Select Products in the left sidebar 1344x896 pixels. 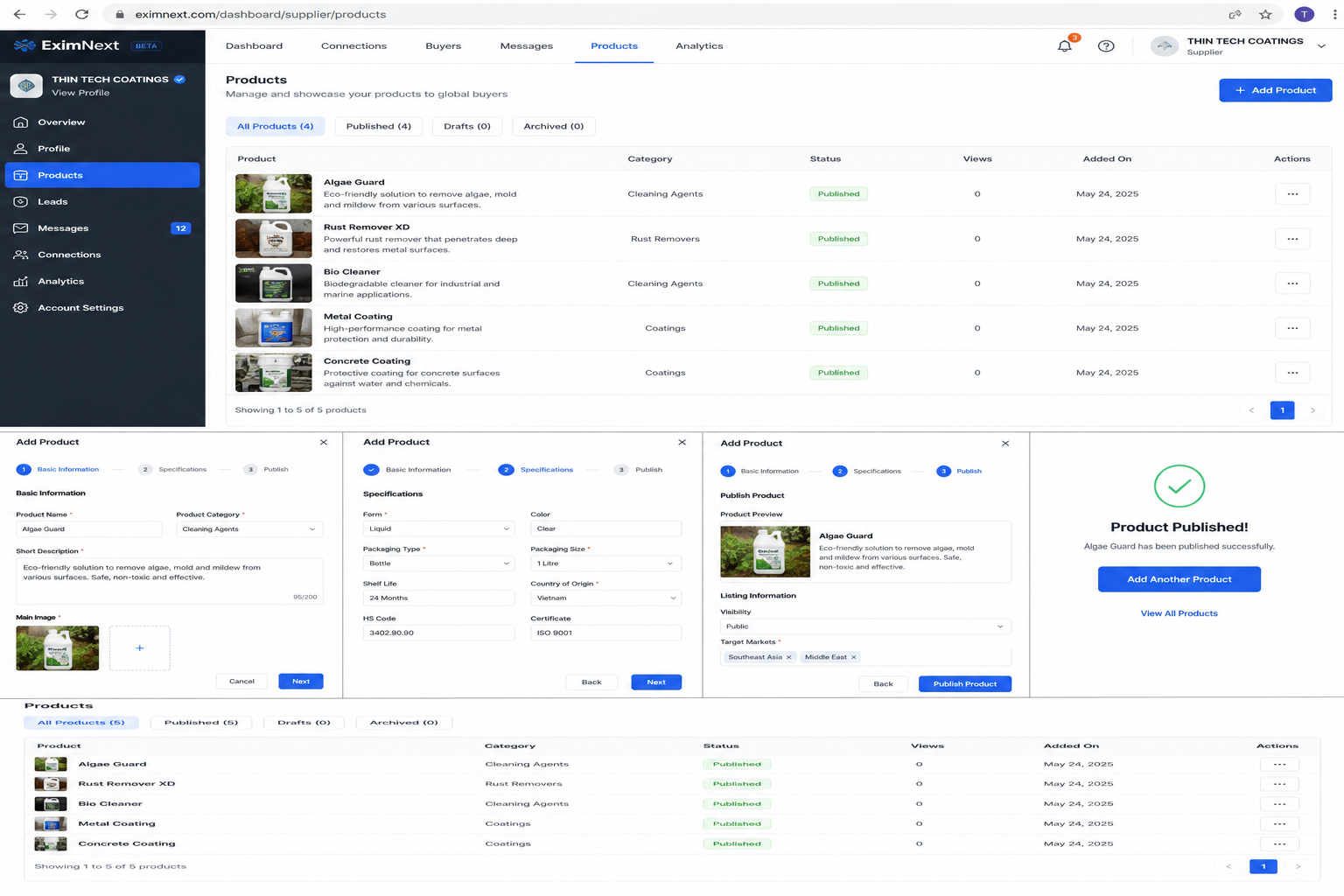pos(102,175)
